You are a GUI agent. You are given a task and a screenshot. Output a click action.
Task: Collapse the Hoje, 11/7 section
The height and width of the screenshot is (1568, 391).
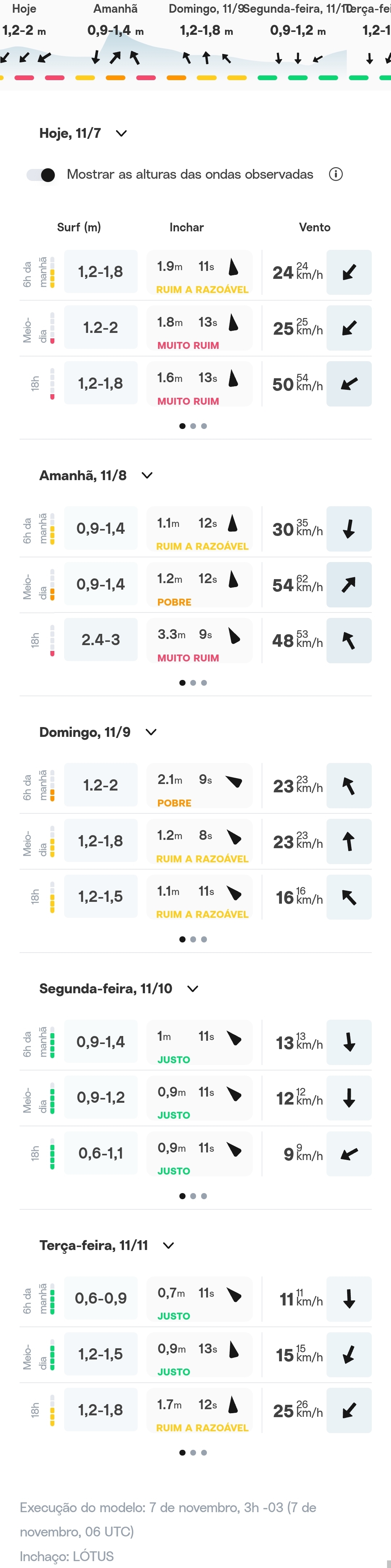(x=122, y=133)
